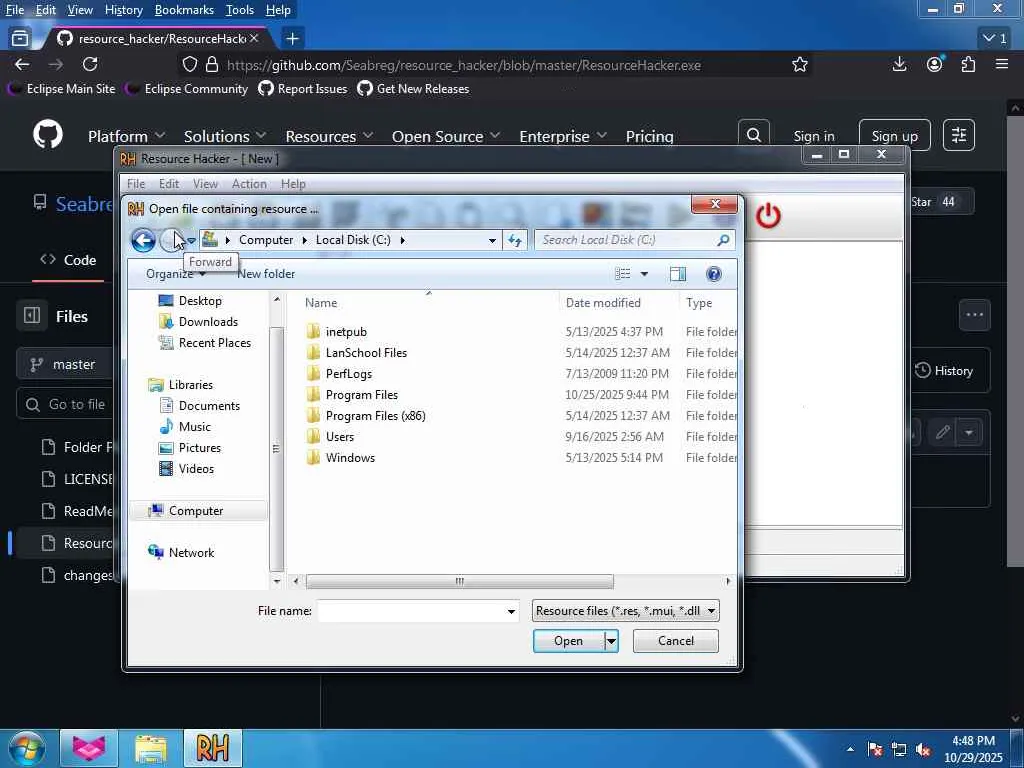Open the Videos library
1024x768 pixels.
pos(196,468)
